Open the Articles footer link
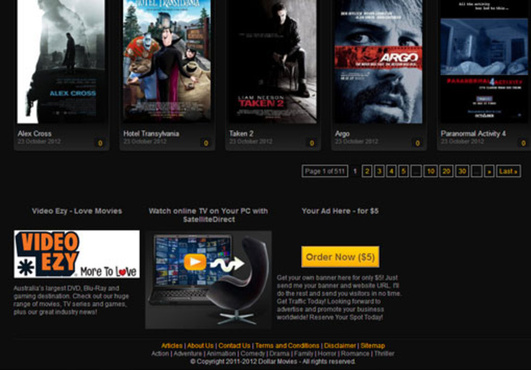The width and height of the screenshot is (531, 370). [172, 346]
